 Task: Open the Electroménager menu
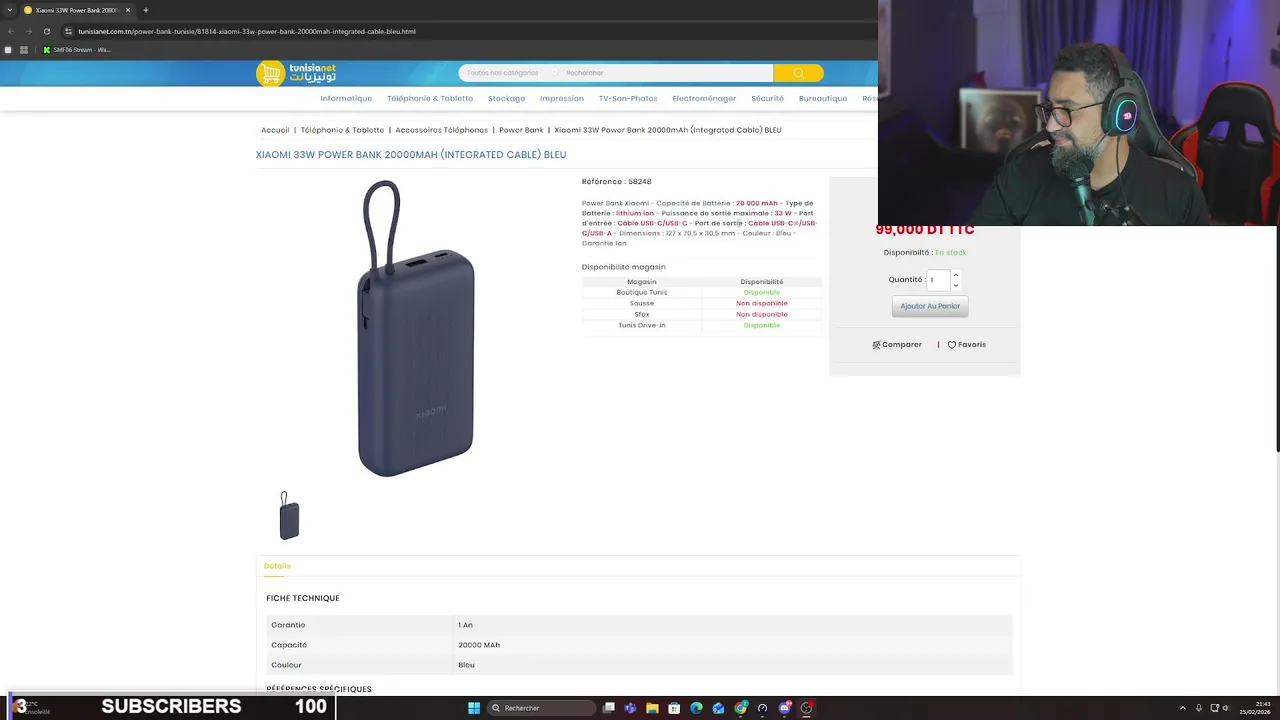pos(704,98)
